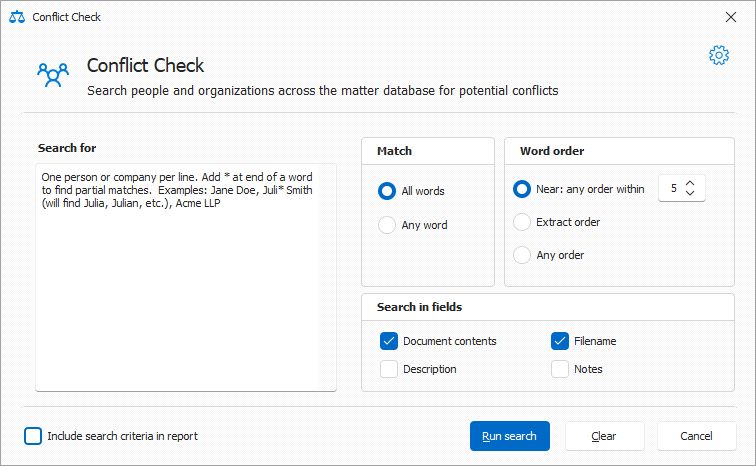Increase the near word distance value
Viewport: 756px width, 466px height.
coord(690,184)
